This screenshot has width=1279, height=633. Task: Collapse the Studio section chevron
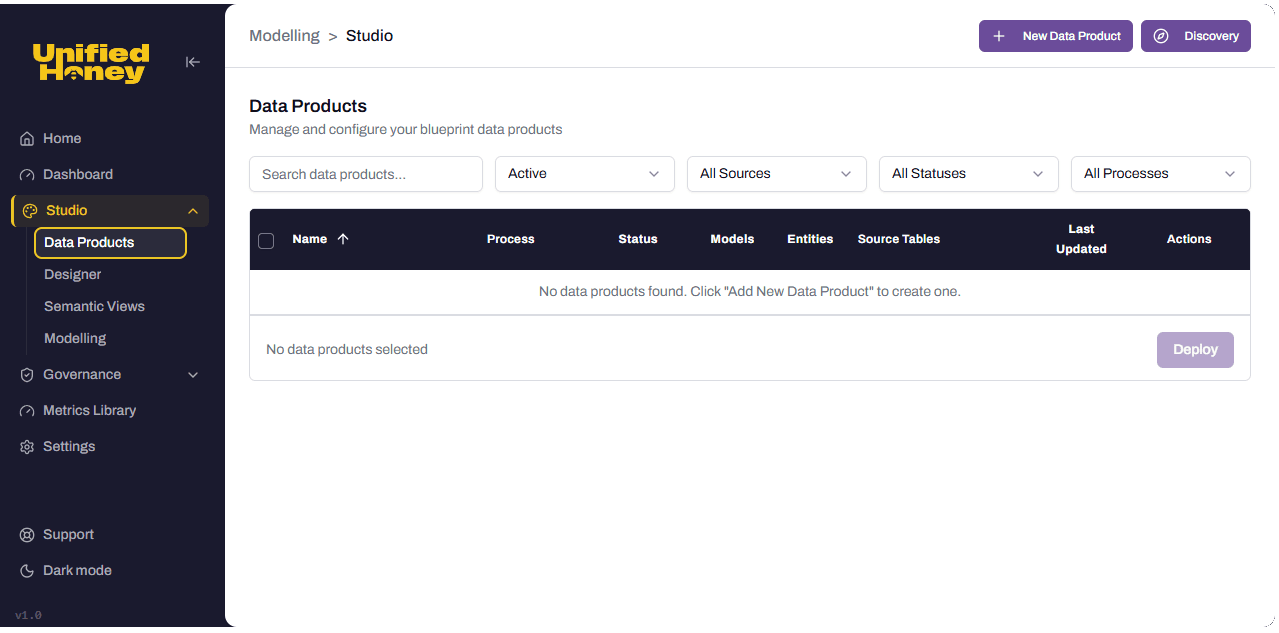pos(193,211)
